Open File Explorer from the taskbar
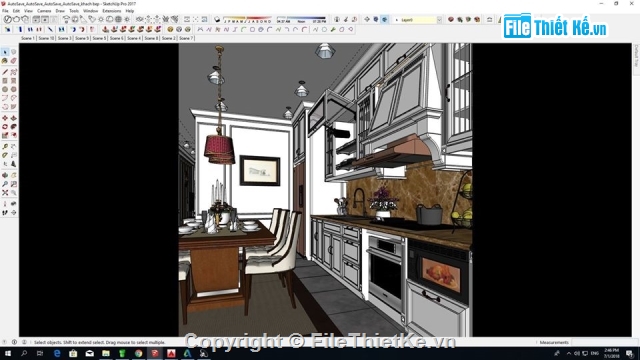The image size is (640, 360). pyautogui.click(x=106, y=353)
